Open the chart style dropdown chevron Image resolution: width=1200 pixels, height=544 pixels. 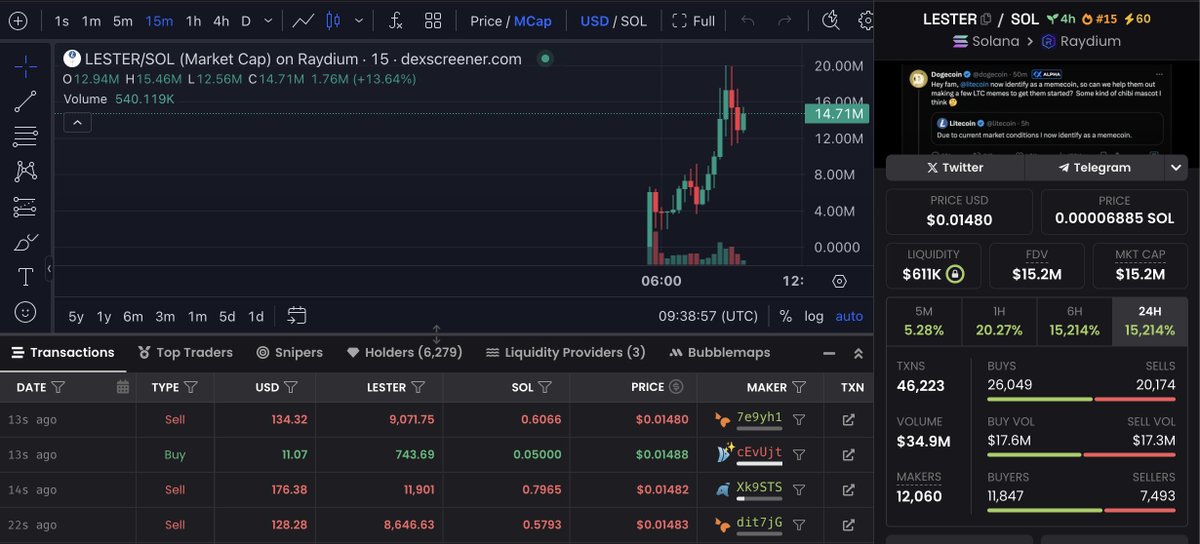click(358, 20)
